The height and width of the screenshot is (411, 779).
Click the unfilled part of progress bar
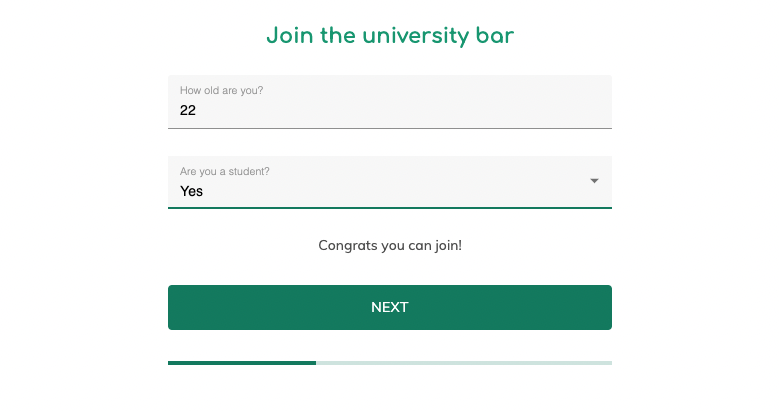(x=464, y=363)
